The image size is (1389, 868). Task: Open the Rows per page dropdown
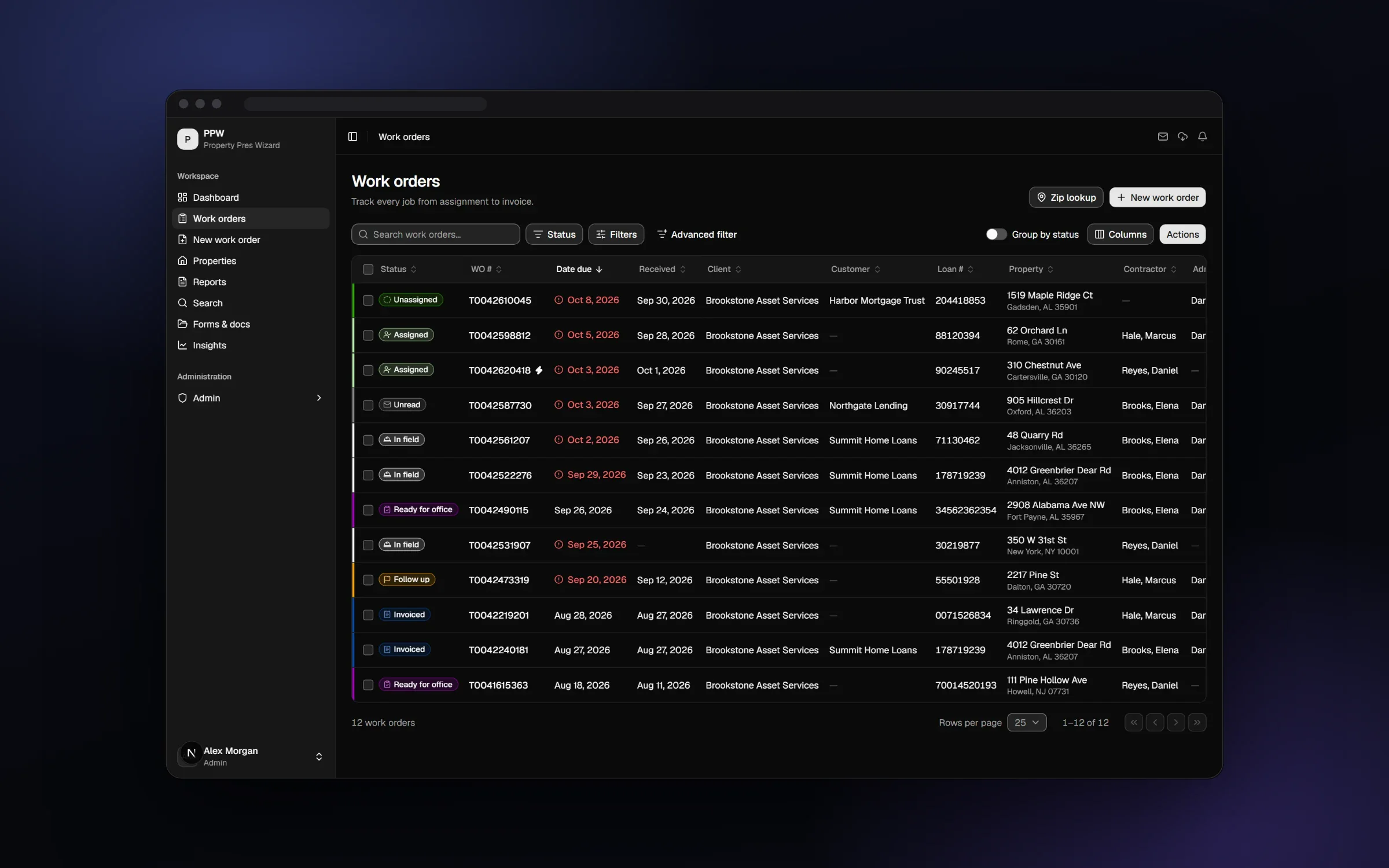point(1027,722)
